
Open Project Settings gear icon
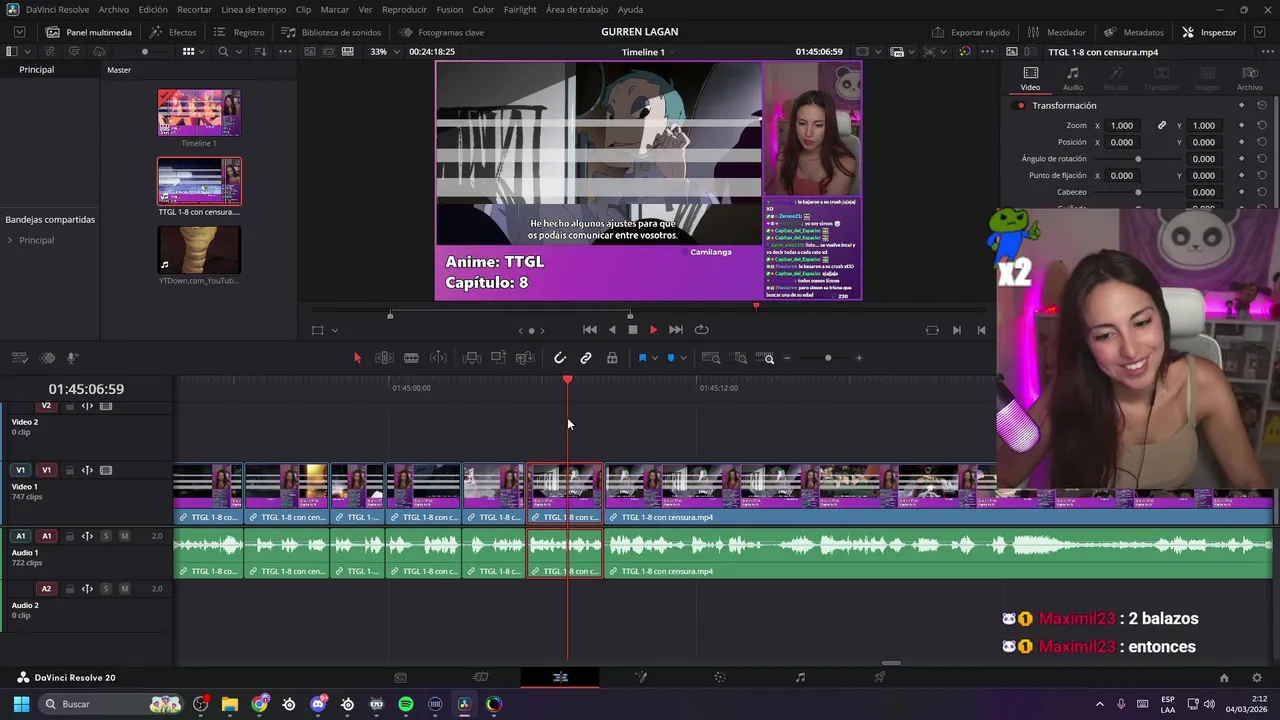click(1257, 677)
